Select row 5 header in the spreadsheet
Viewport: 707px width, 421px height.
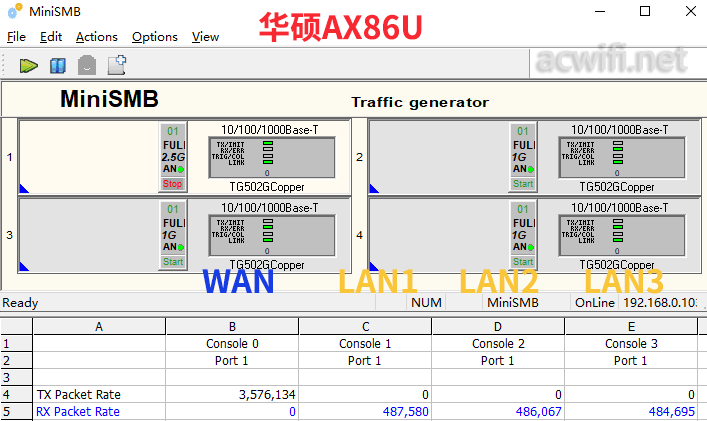coord(16,412)
